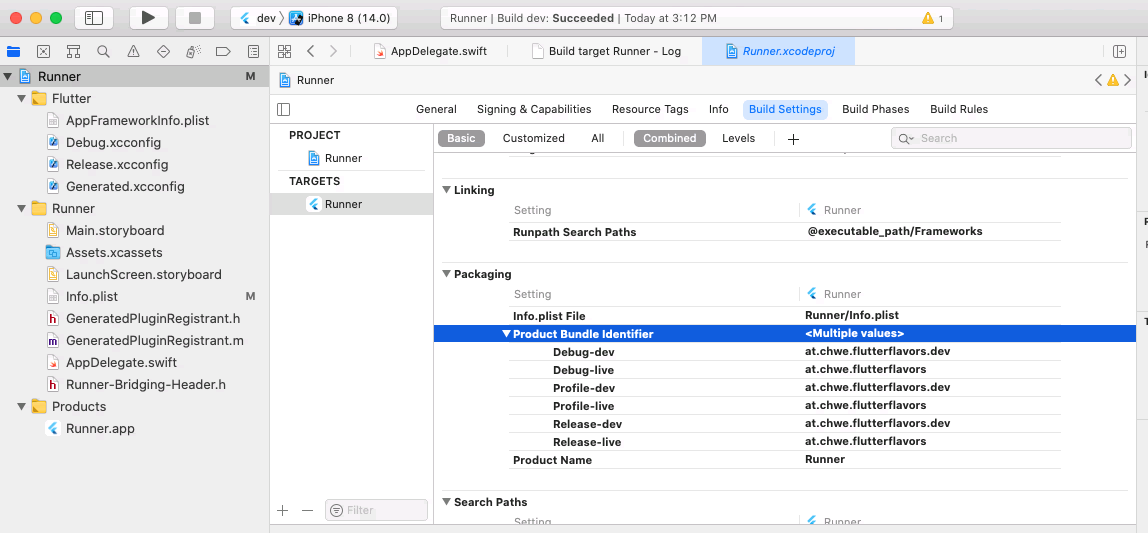
Task: Stop the running build
Action: 195,18
